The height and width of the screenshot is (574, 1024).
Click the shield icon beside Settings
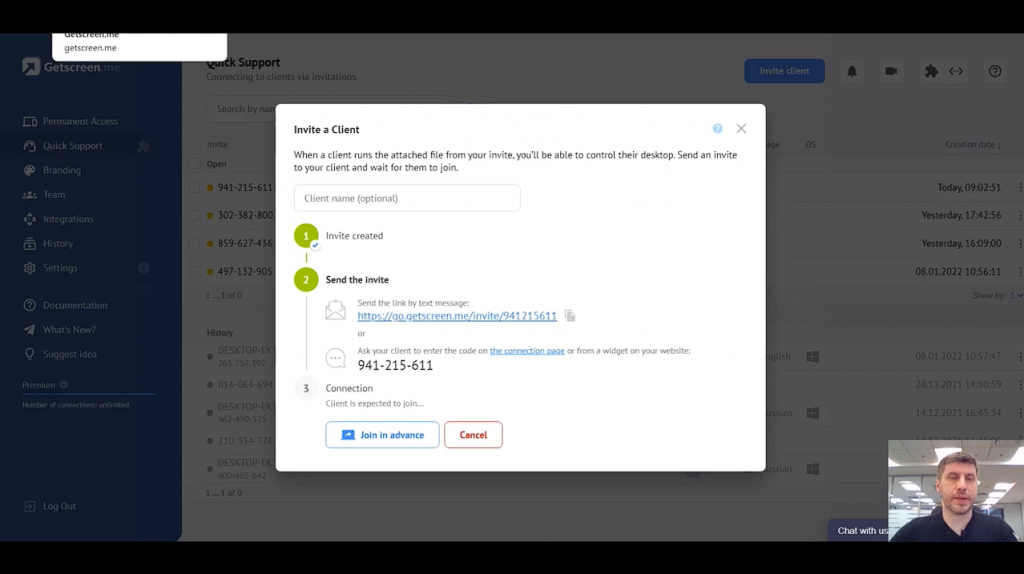[x=144, y=268]
